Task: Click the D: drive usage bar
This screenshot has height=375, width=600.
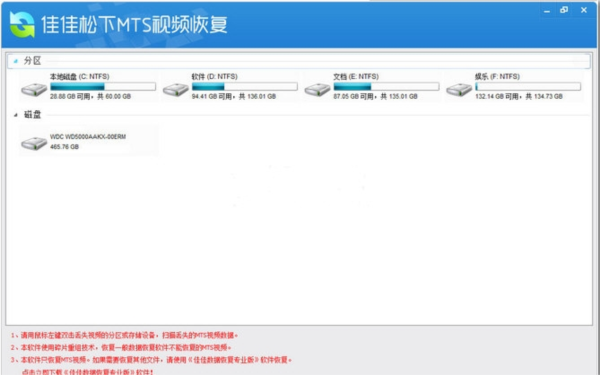Action: pyautogui.click(x=245, y=86)
